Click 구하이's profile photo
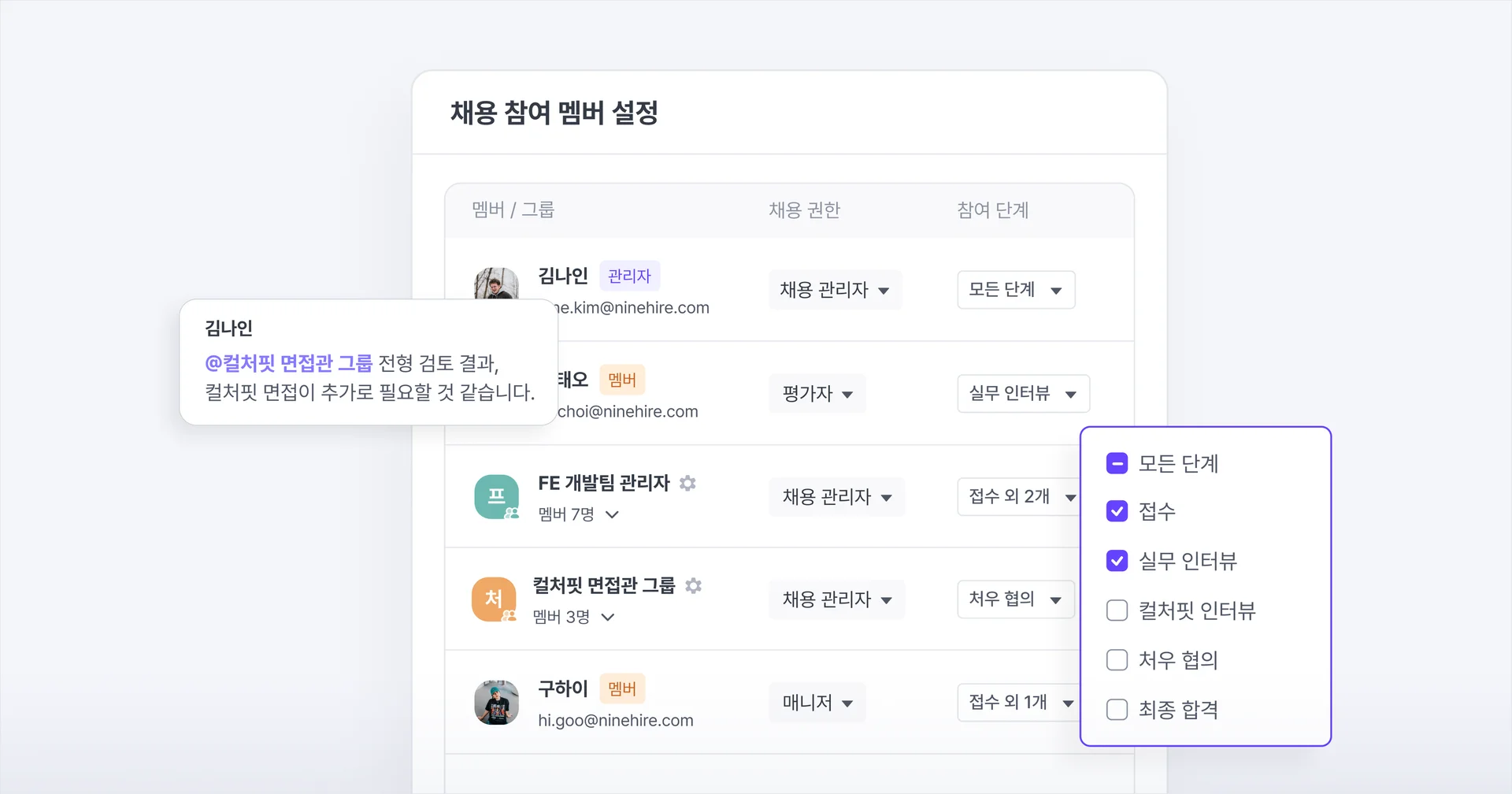 tap(496, 703)
